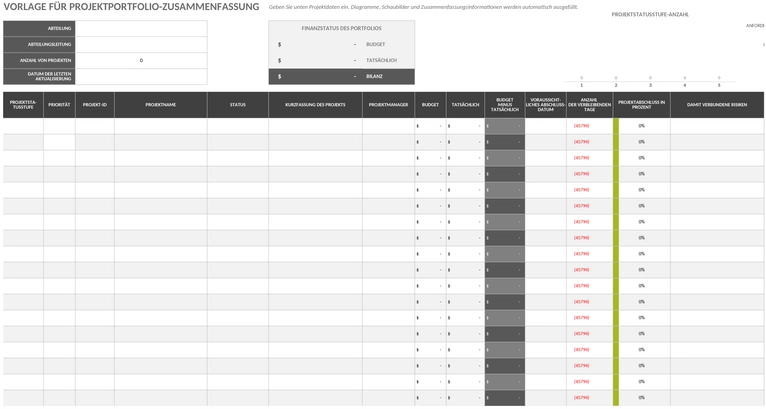Click the PROJEKTMANAGER column header
The height and width of the screenshot is (409, 766).
[388, 105]
